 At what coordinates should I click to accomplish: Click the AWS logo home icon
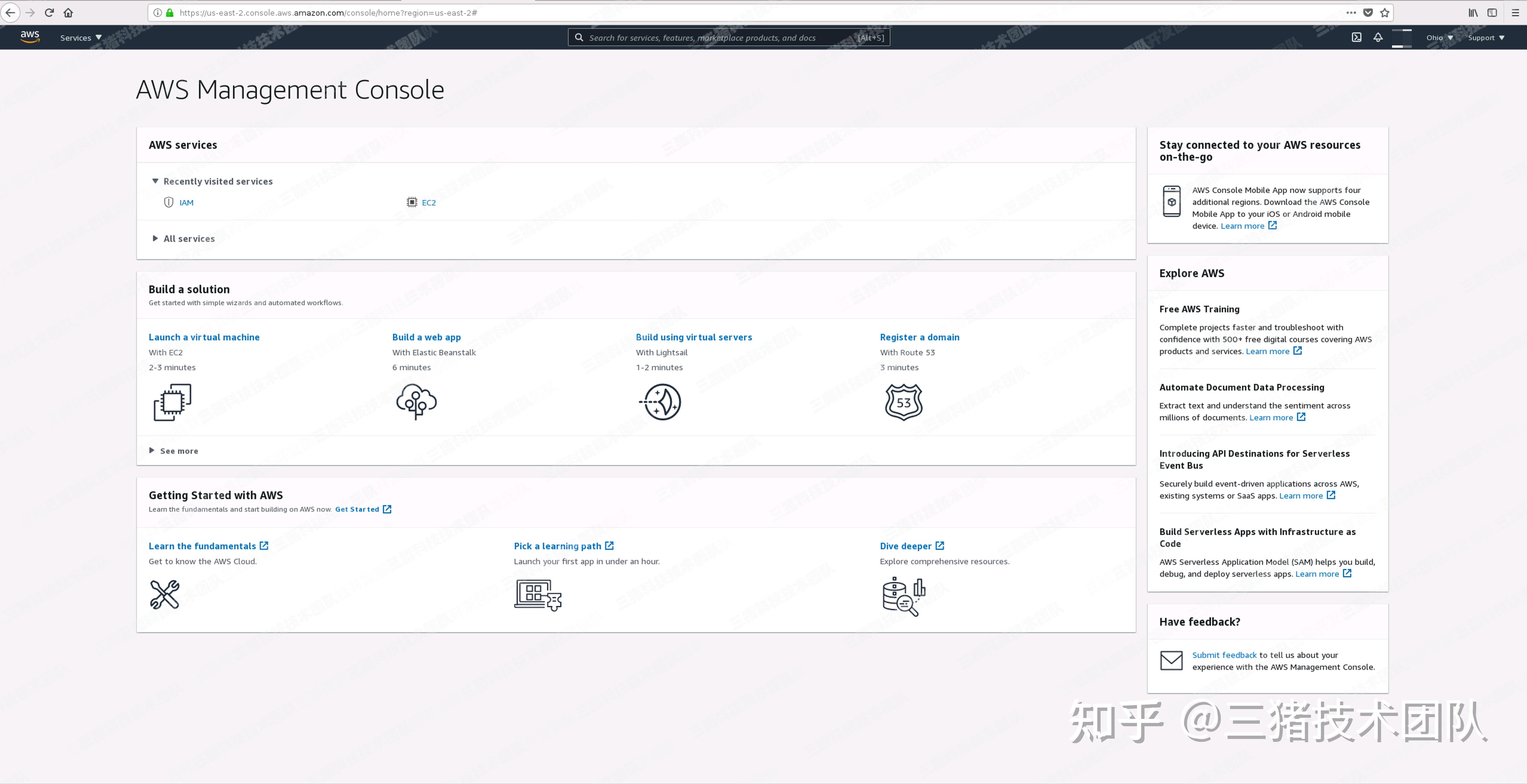pos(30,37)
